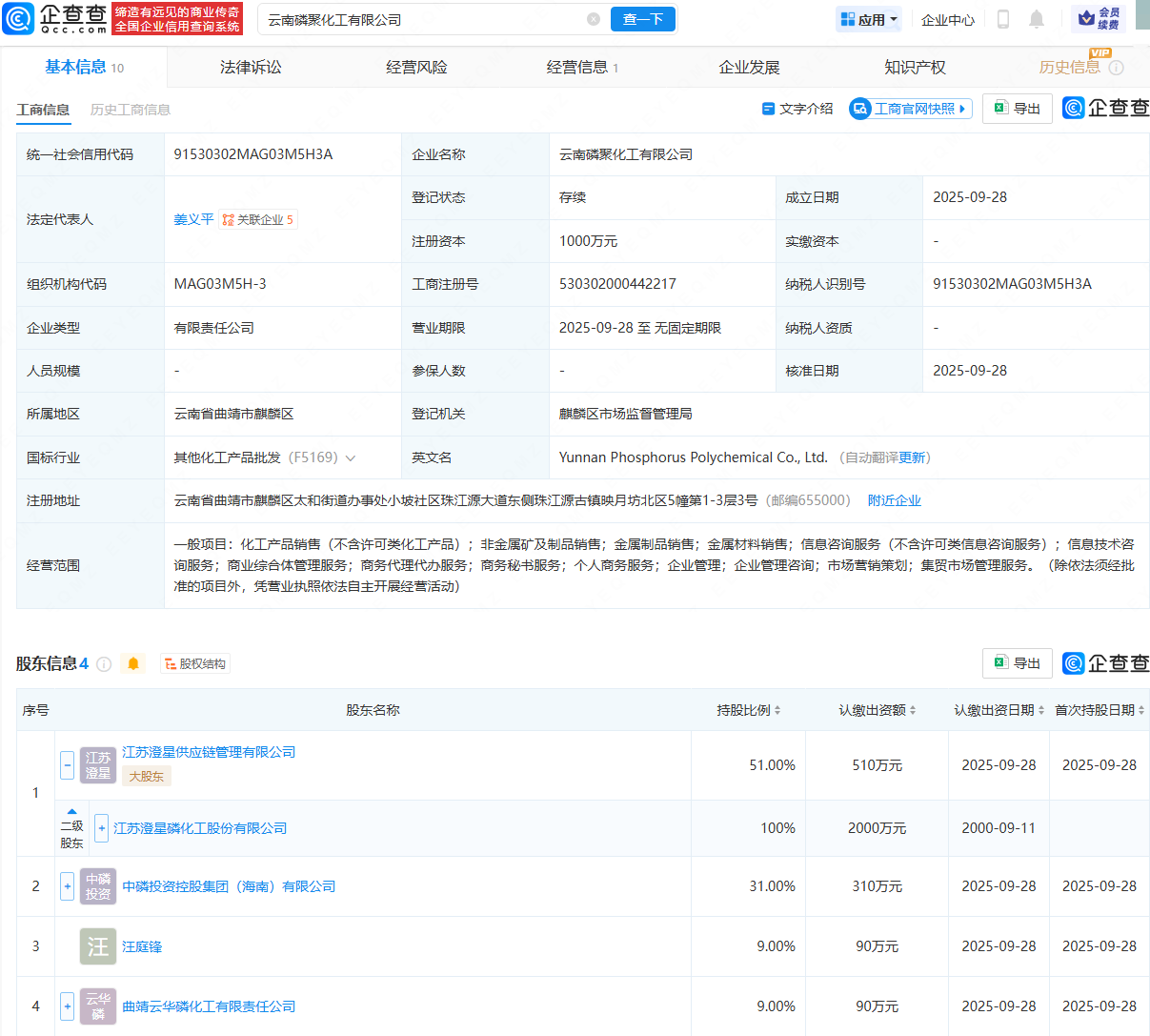The height and width of the screenshot is (1036, 1150).
Task: Click the 汪庭锋 avatar thumbnail
Action: click(97, 946)
